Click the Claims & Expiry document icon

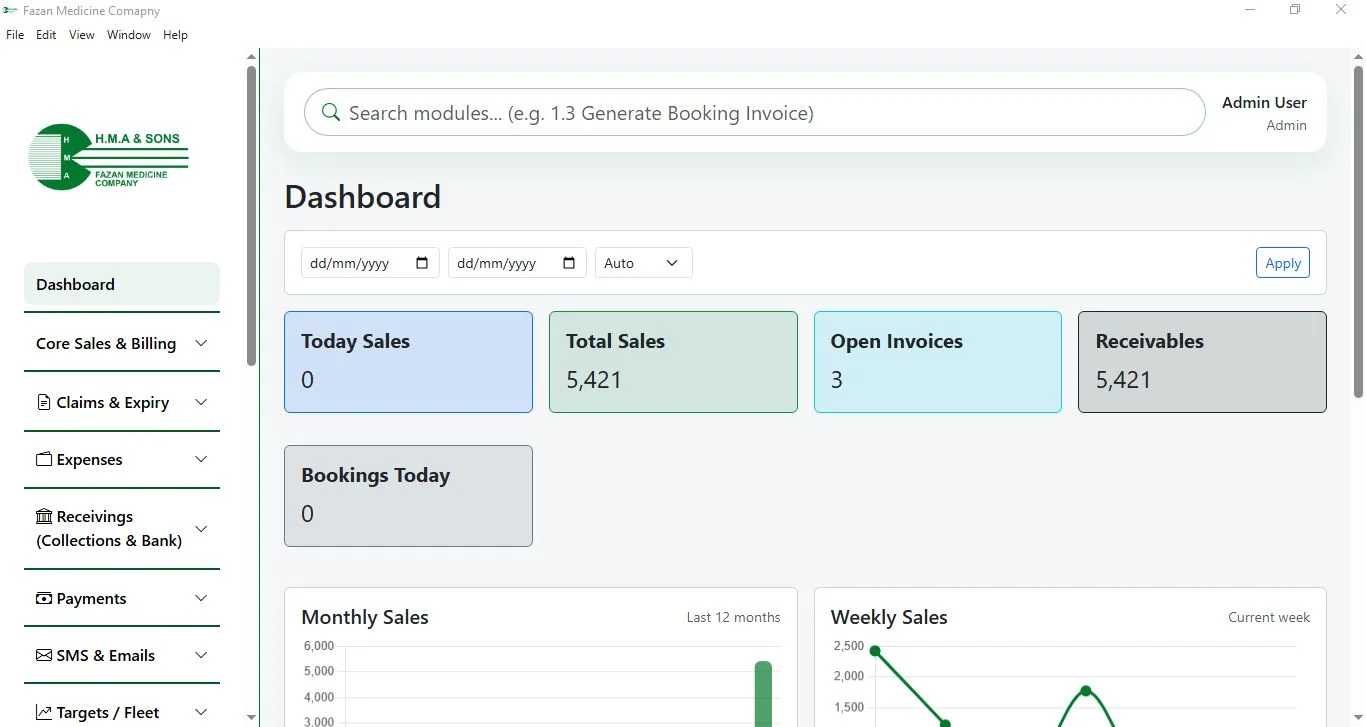point(44,402)
